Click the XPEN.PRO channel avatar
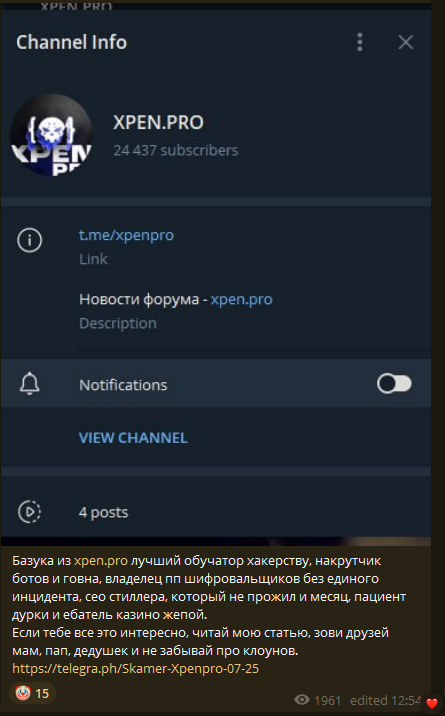The height and width of the screenshot is (716, 445). 51,135
